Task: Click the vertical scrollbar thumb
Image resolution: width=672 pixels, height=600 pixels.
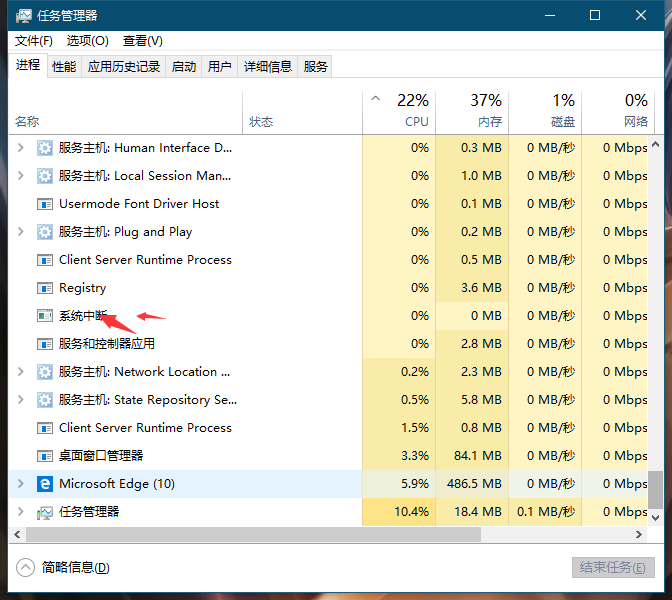Action: pos(655,490)
